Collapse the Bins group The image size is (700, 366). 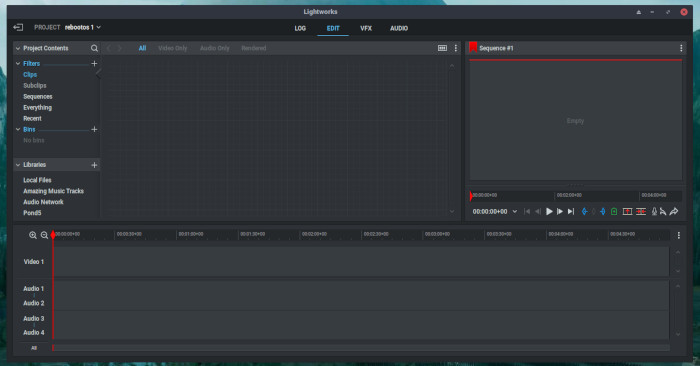[x=18, y=129]
